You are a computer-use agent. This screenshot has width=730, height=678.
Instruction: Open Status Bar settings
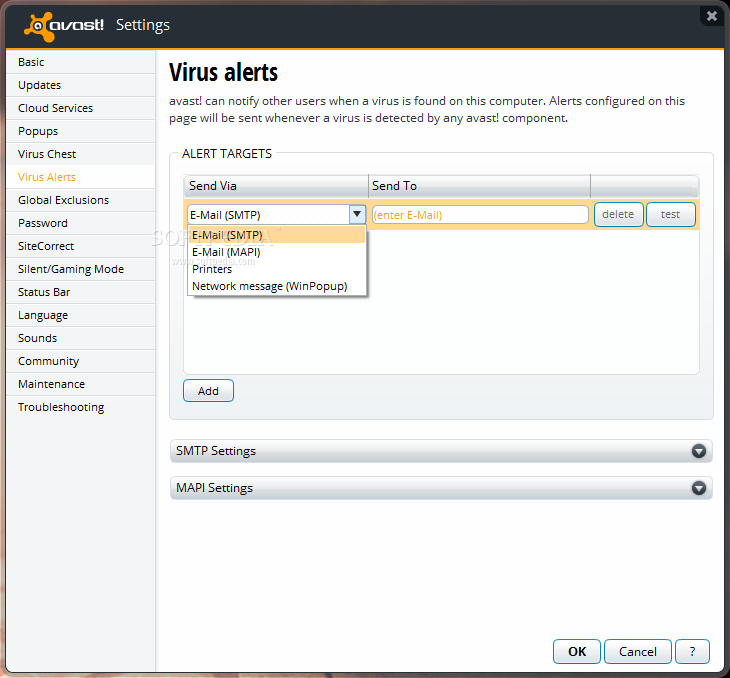pos(81,292)
